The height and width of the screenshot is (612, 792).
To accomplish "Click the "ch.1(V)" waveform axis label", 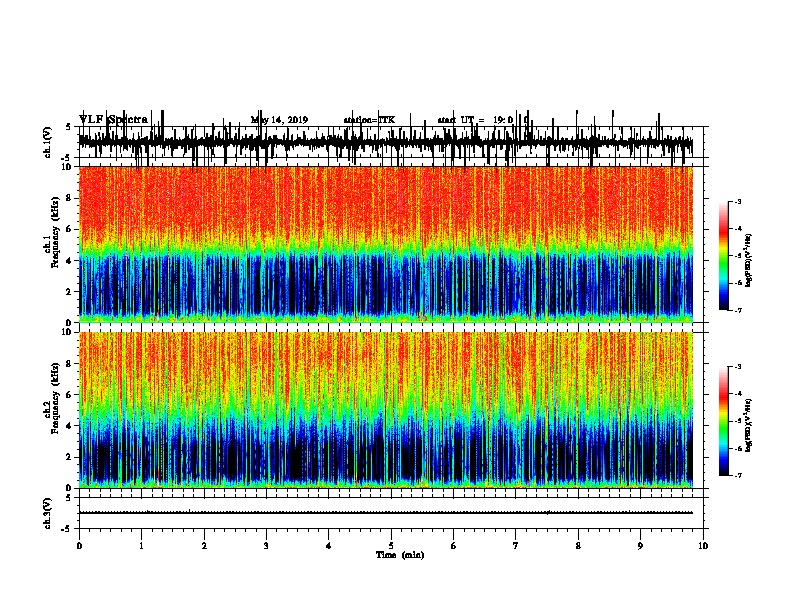I will tap(48, 142).
